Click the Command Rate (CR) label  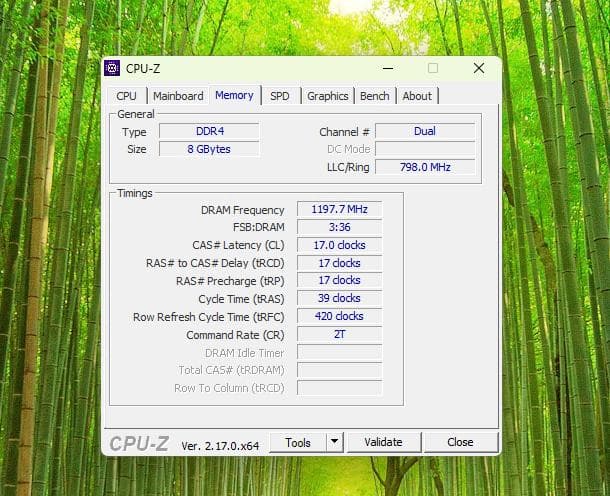(235, 335)
